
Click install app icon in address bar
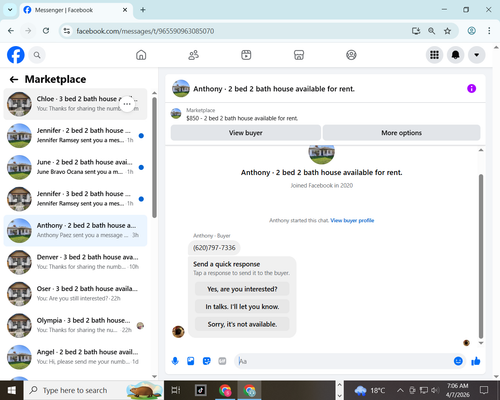coord(416,31)
